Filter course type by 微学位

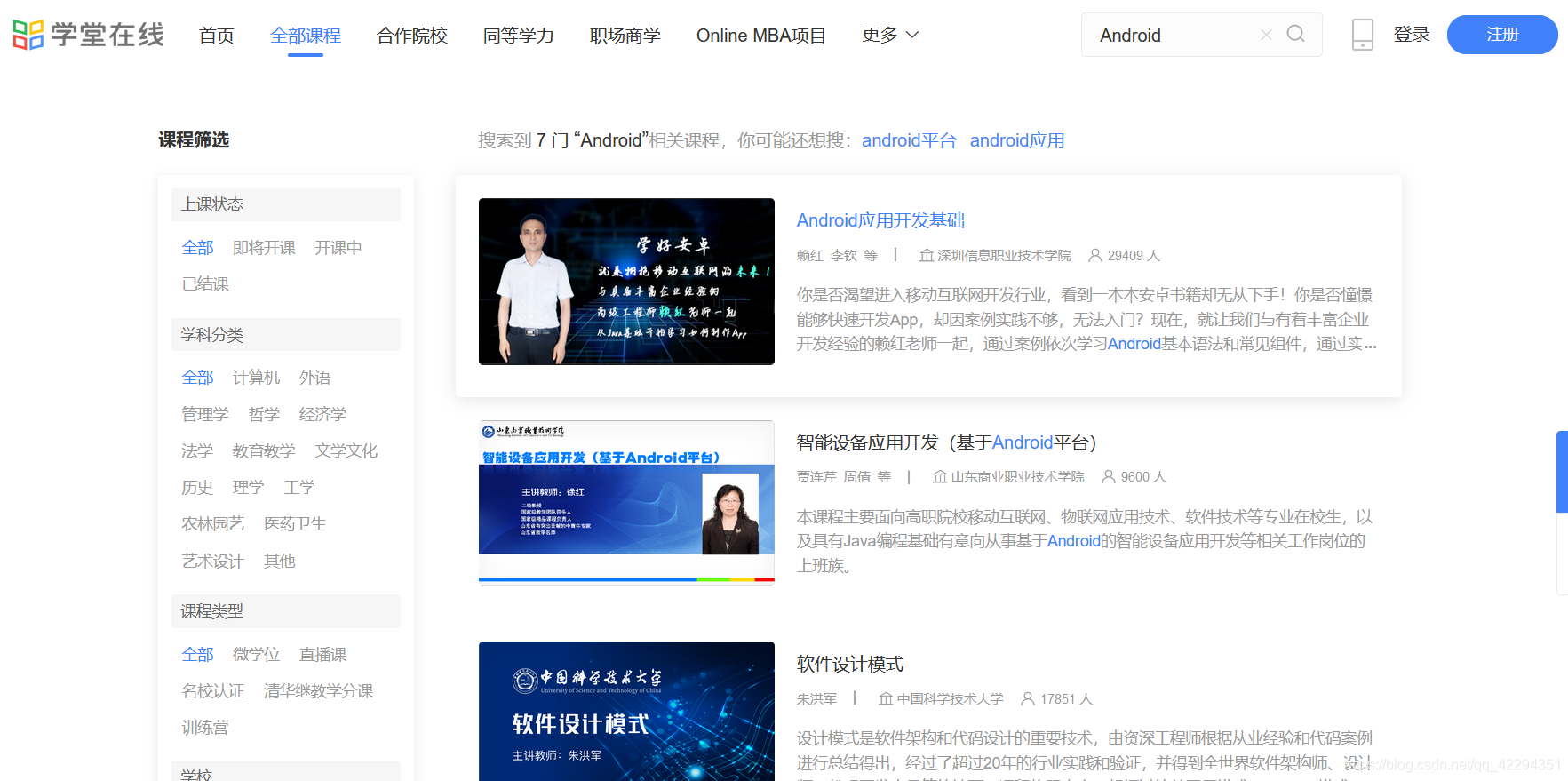pyautogui.click(x=256, y=655)
